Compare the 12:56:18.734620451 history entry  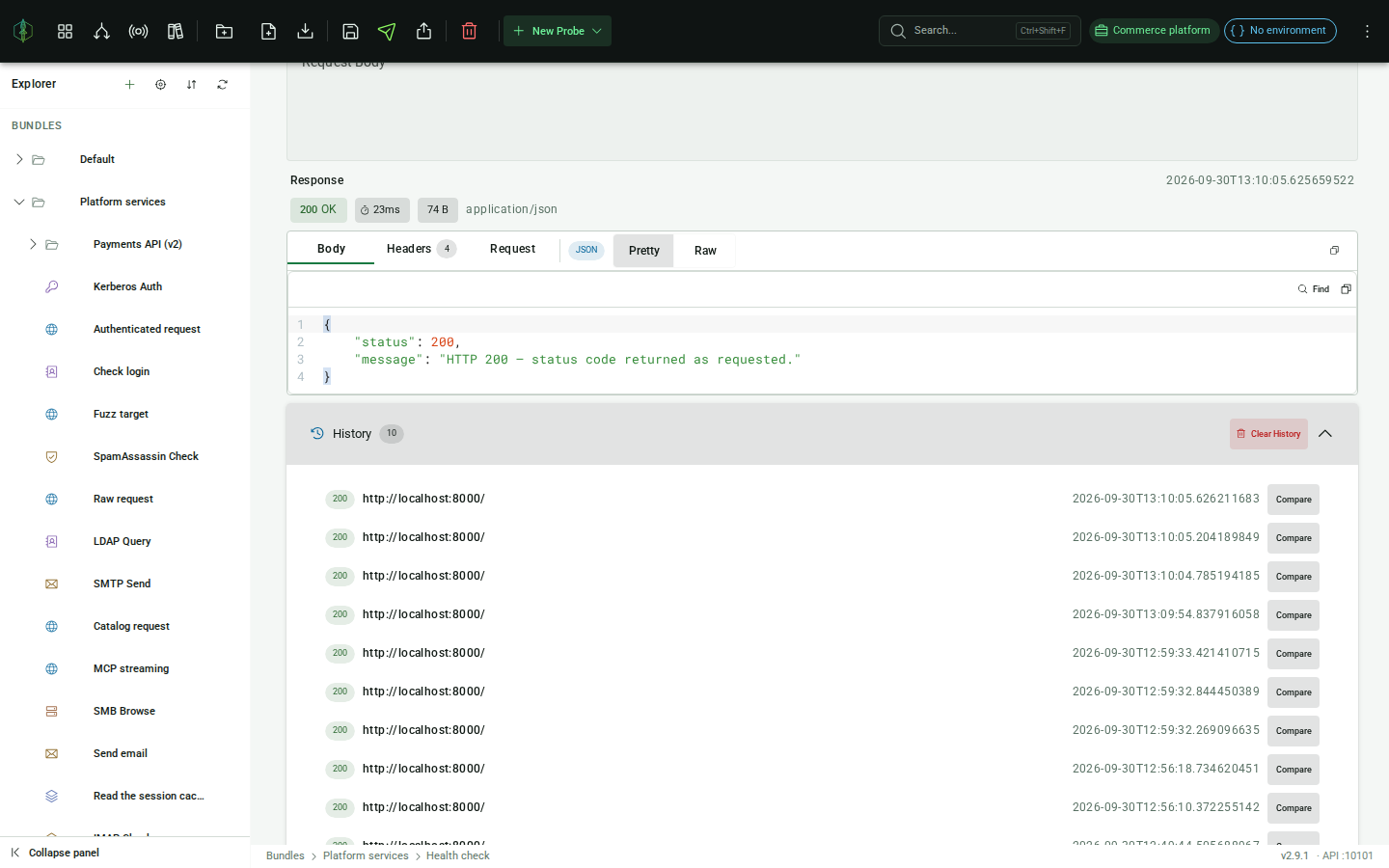point(1294,770)
